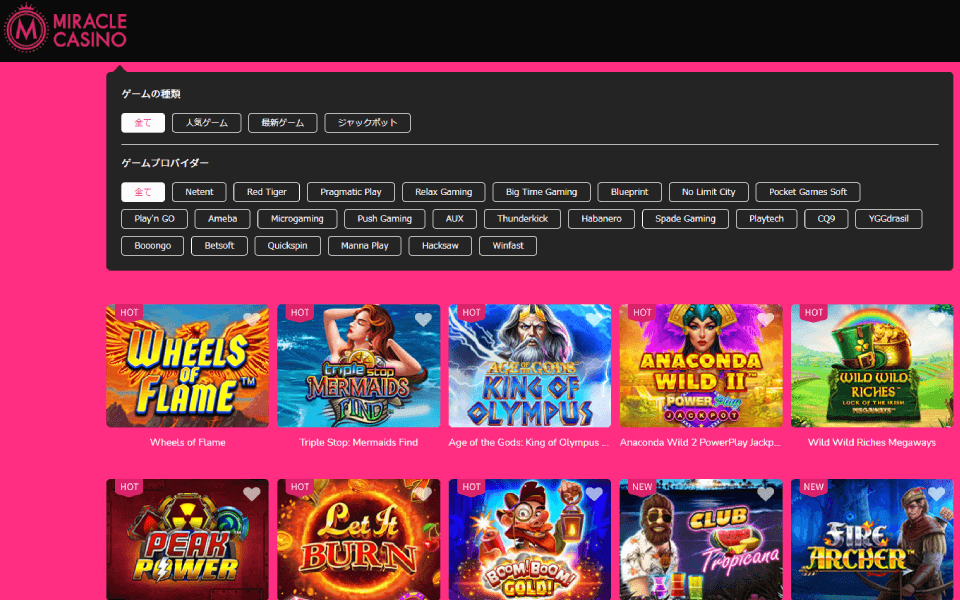The width and height of the screenshot is (960, 600).
Task: Launch the Boom! Boom! Gold! thumbnail
Action: pyautogui.click(x=530, y=539)
